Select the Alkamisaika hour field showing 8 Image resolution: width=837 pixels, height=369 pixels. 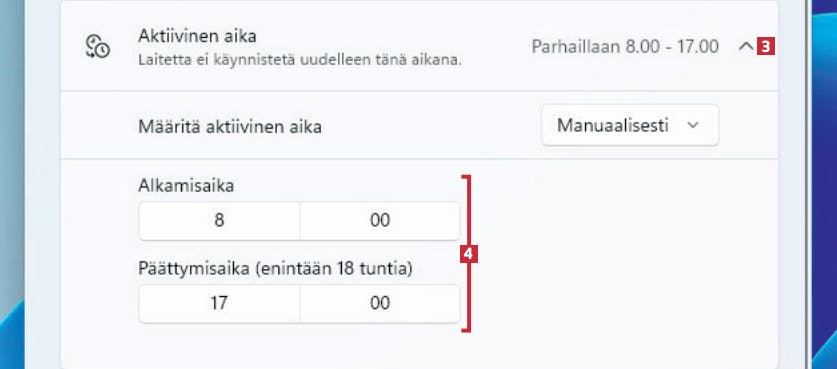click(x=219, y=221)
